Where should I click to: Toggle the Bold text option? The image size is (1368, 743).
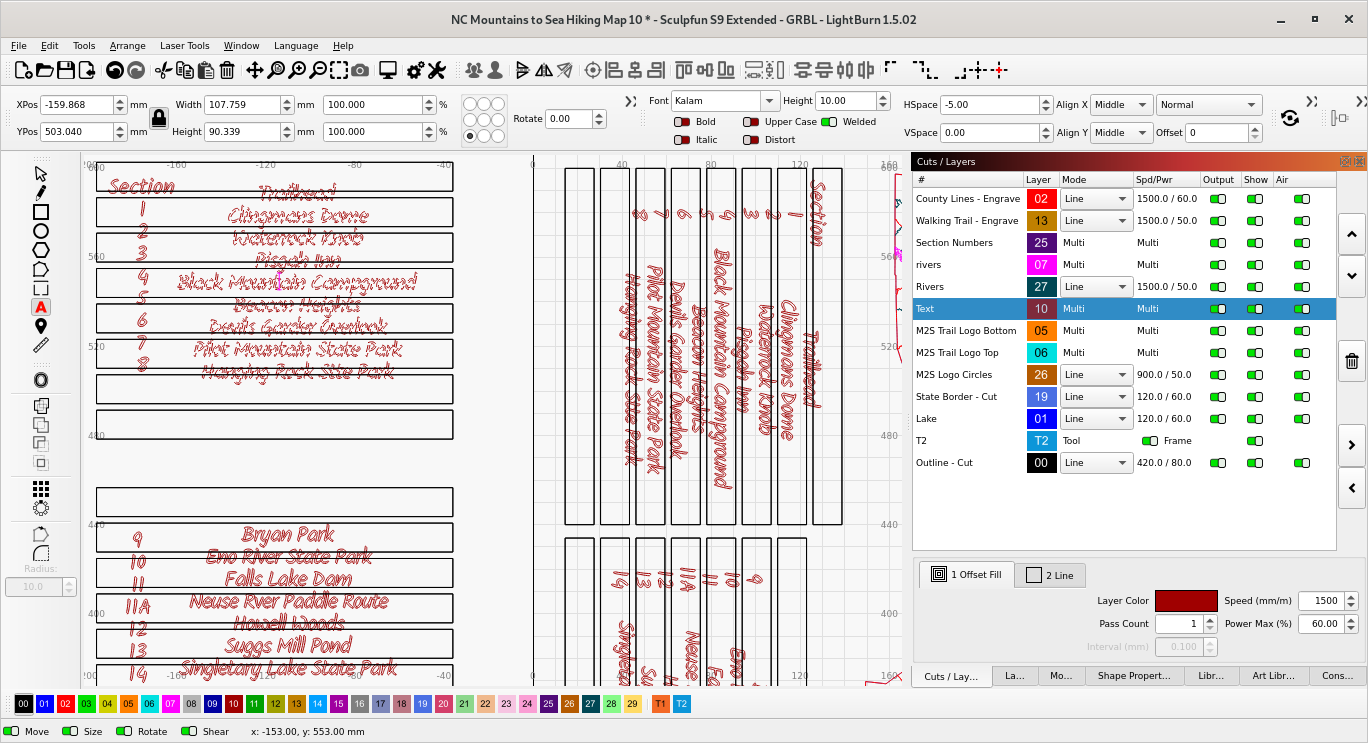(682, 122)
